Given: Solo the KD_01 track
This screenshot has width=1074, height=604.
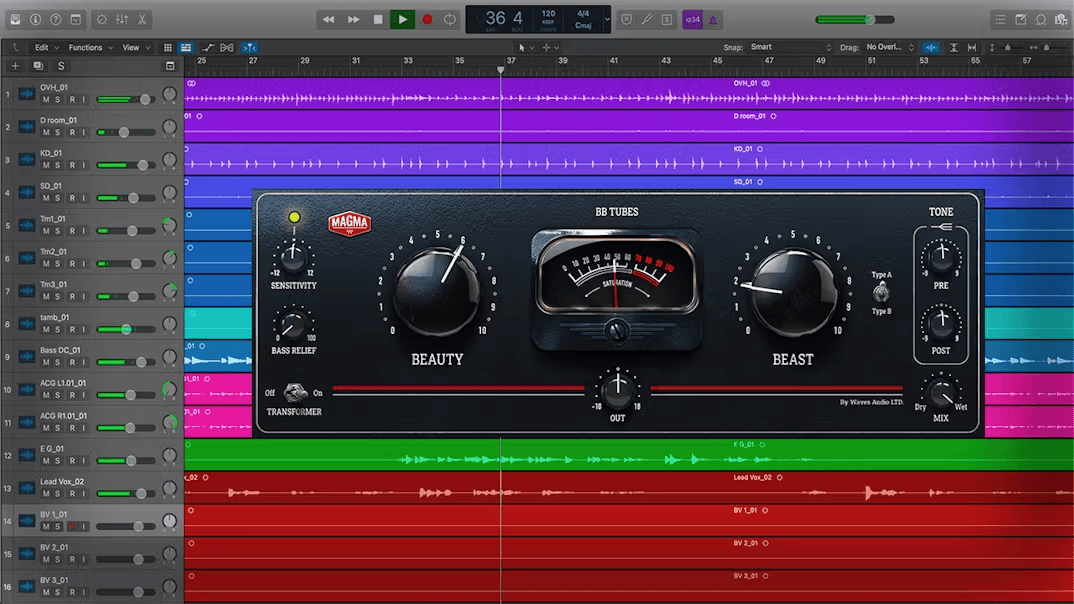Looking at the screenshot, I should point(58,165).
